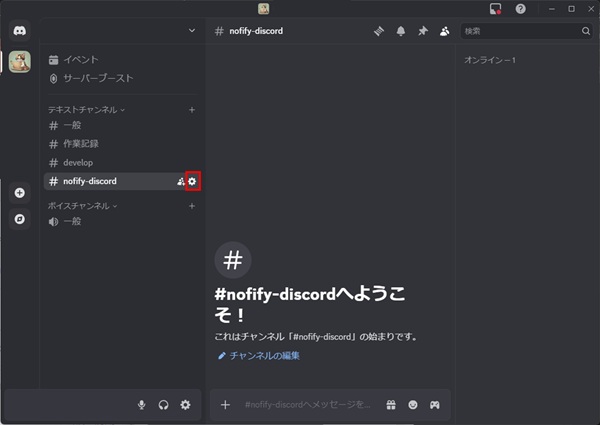The width and height of the screenshot is (600, 425).
Task: Open threads icon in channel header
Action: tap(379, 31)
